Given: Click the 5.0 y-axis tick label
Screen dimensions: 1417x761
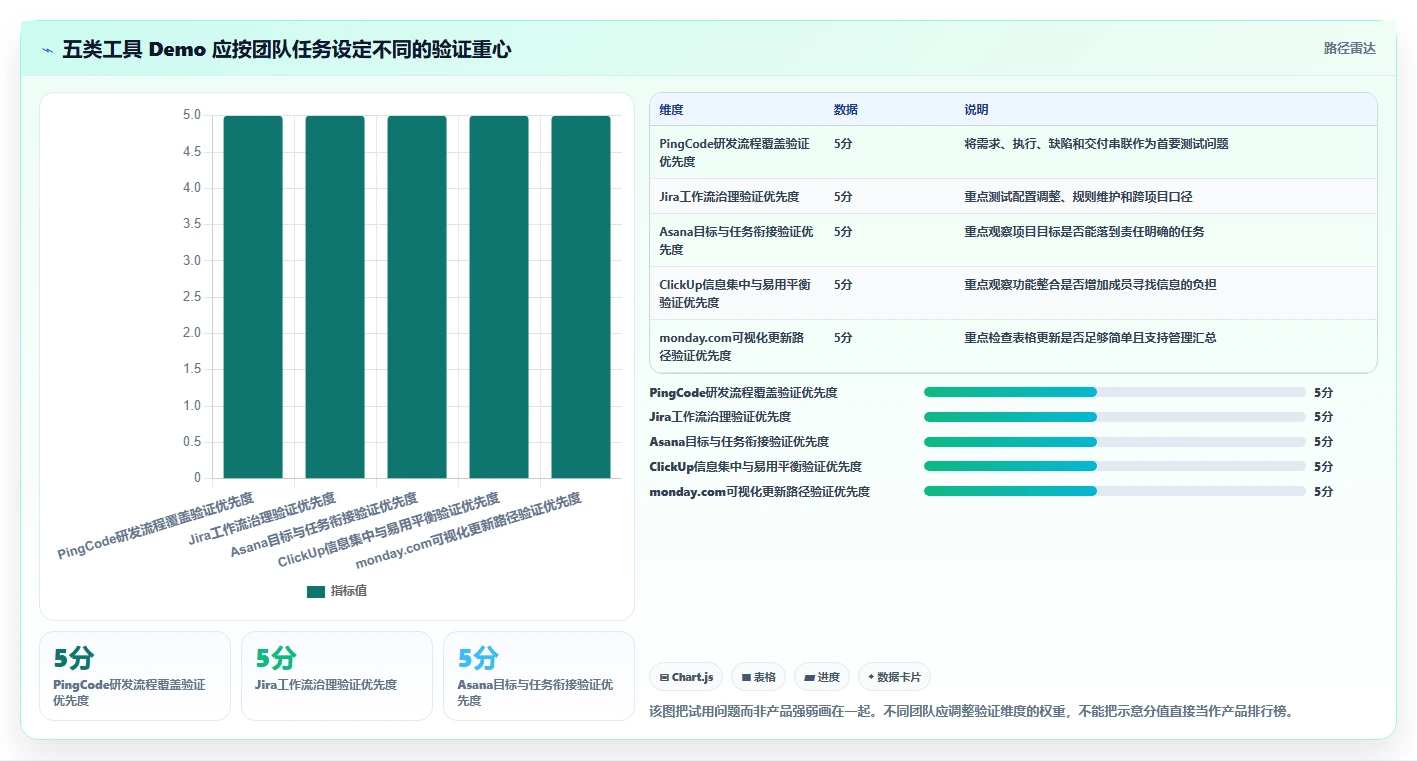Looking at the screenshot, I should tap(191, 115).
